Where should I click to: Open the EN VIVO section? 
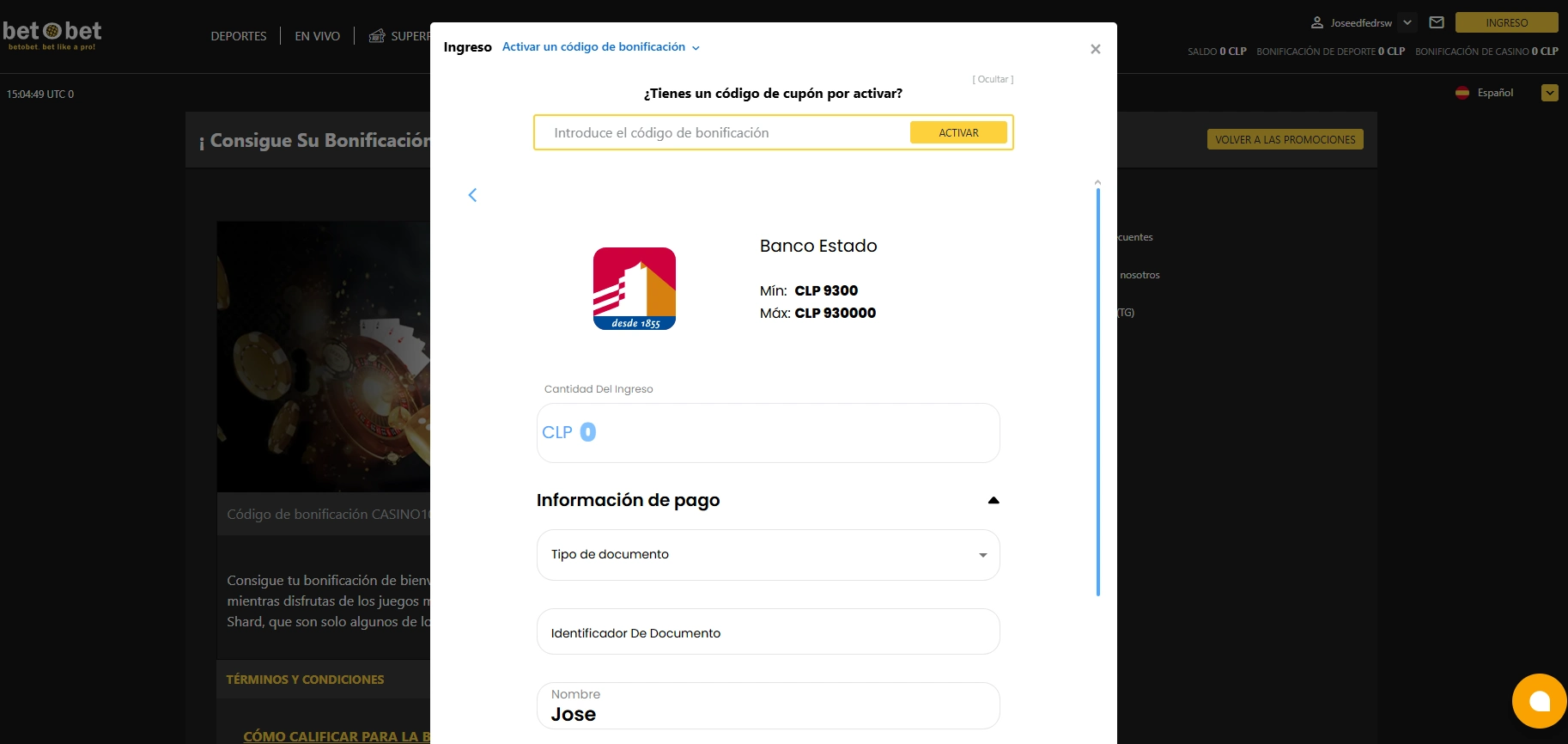(317, 36)
